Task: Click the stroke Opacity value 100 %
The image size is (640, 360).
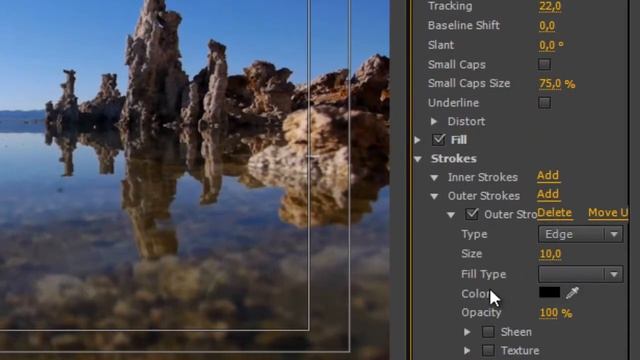Action: 556,313
